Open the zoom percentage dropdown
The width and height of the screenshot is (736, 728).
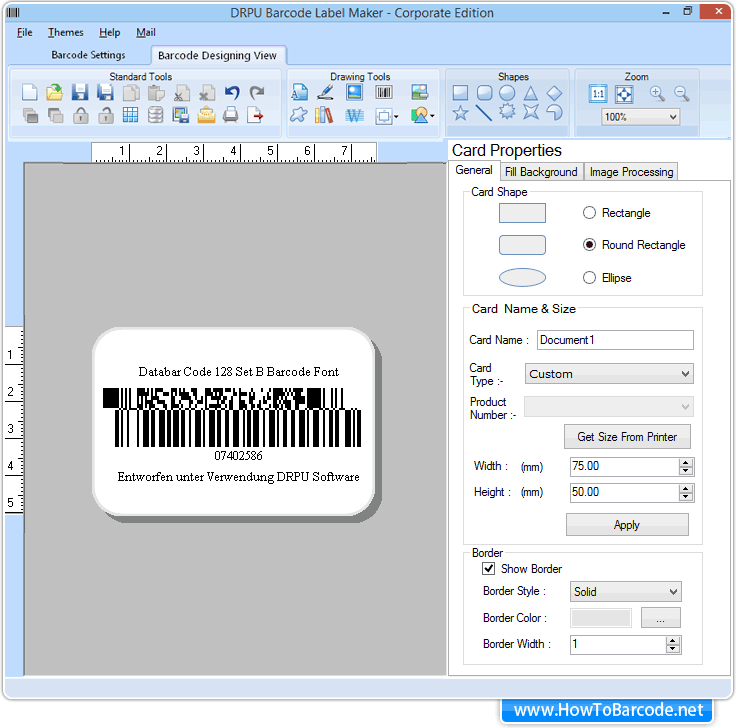tap(640, 117)
